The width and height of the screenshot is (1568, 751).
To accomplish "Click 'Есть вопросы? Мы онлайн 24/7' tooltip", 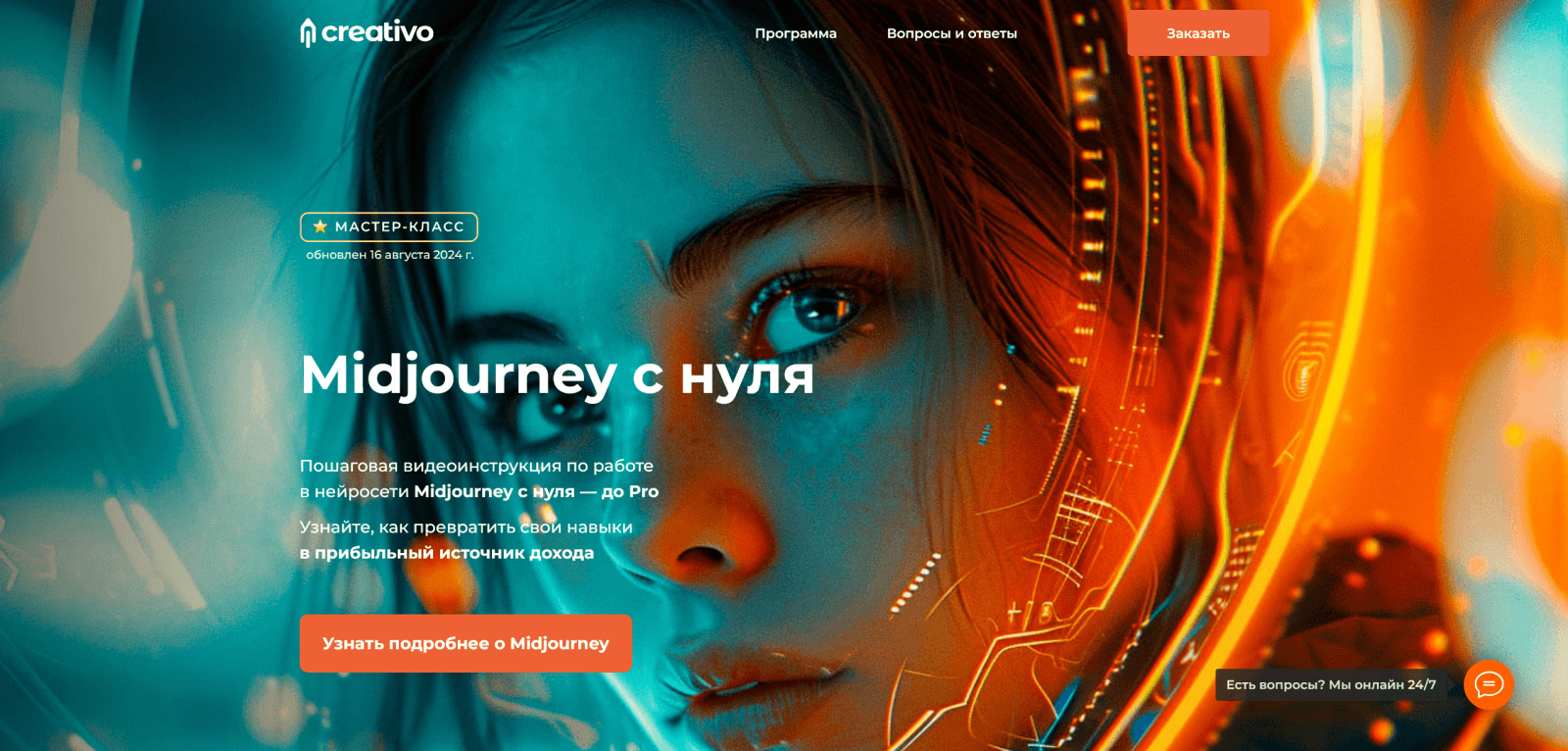I will tap(1334, 684).
